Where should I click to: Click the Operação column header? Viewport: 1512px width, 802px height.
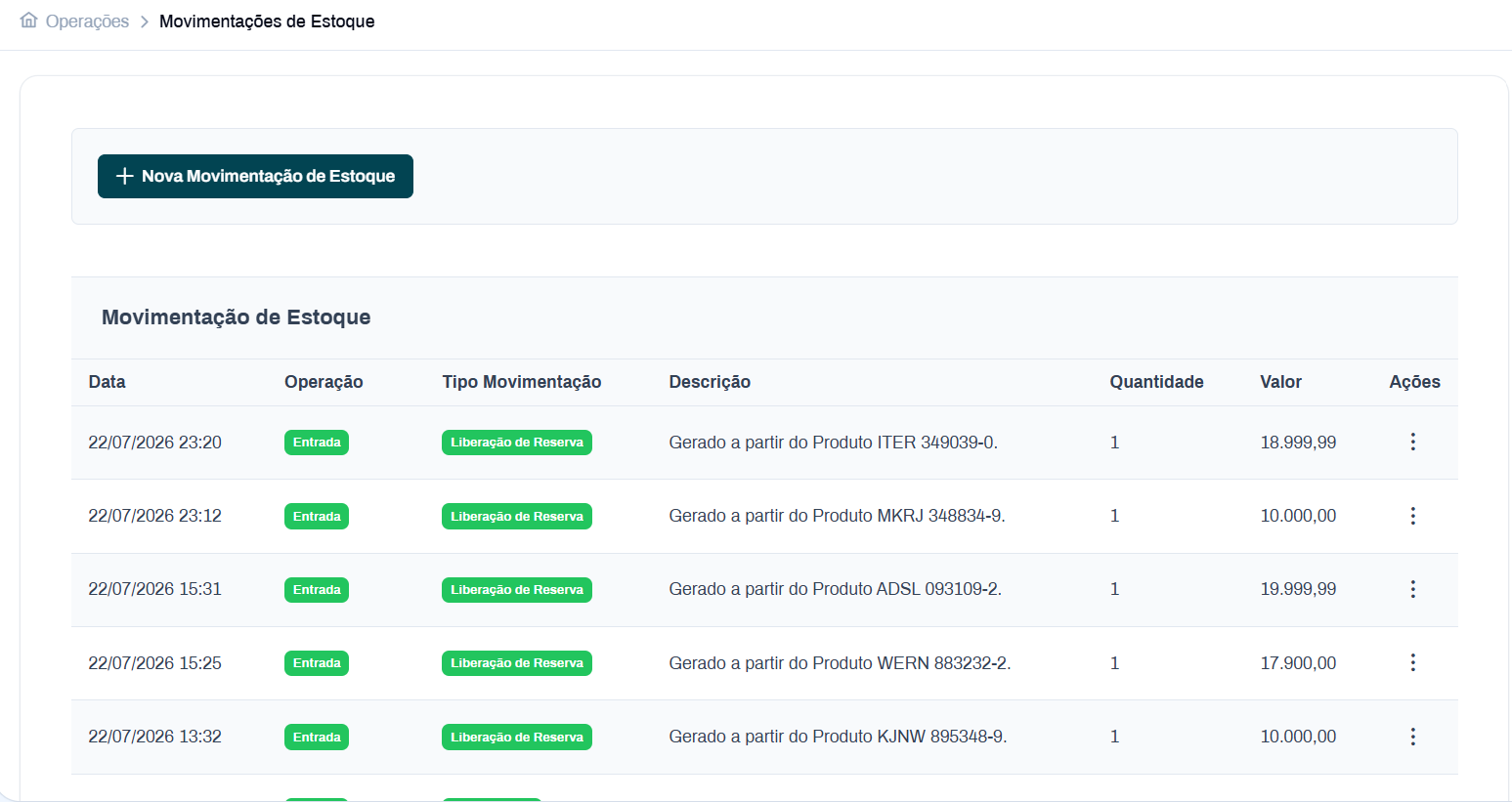(x=324, y=382)
